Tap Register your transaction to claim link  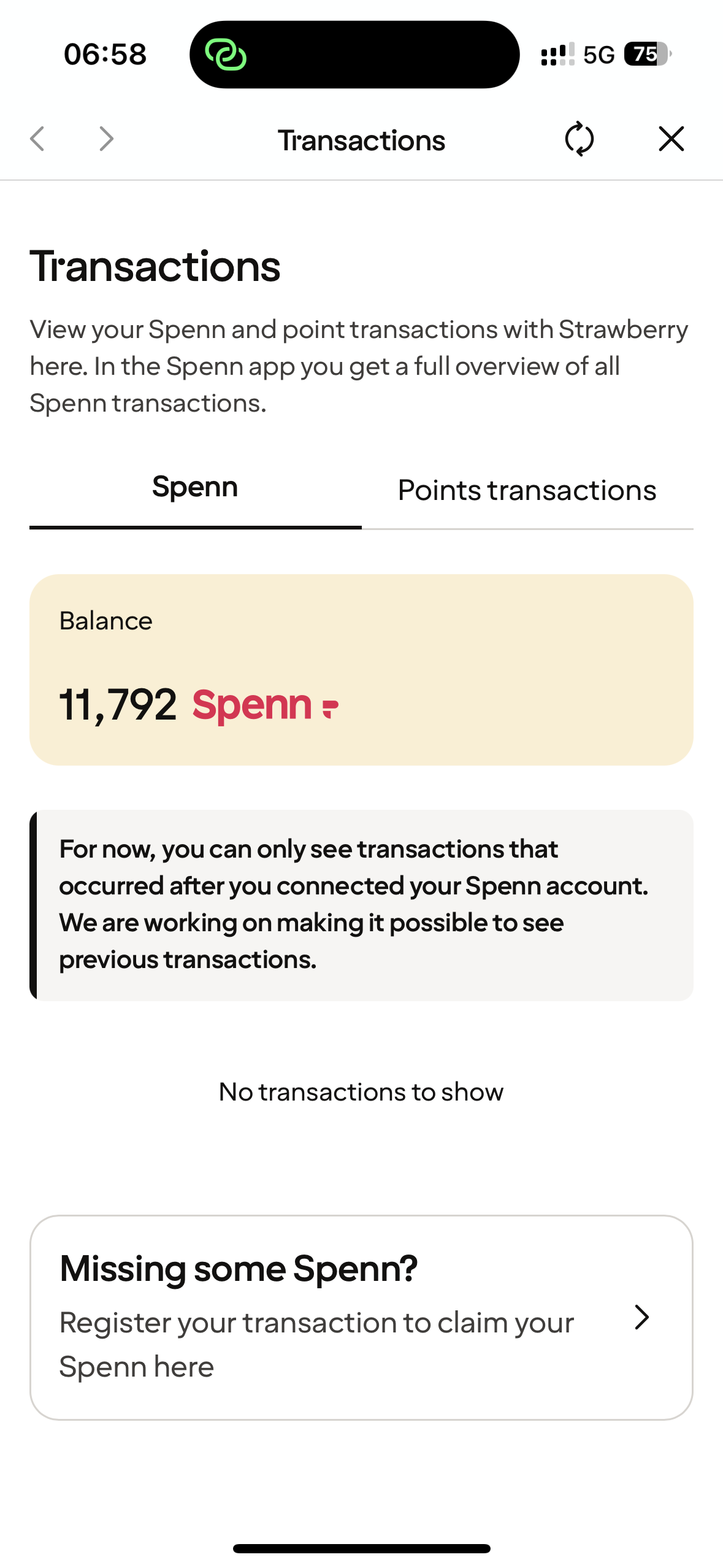pos(316,1344)
